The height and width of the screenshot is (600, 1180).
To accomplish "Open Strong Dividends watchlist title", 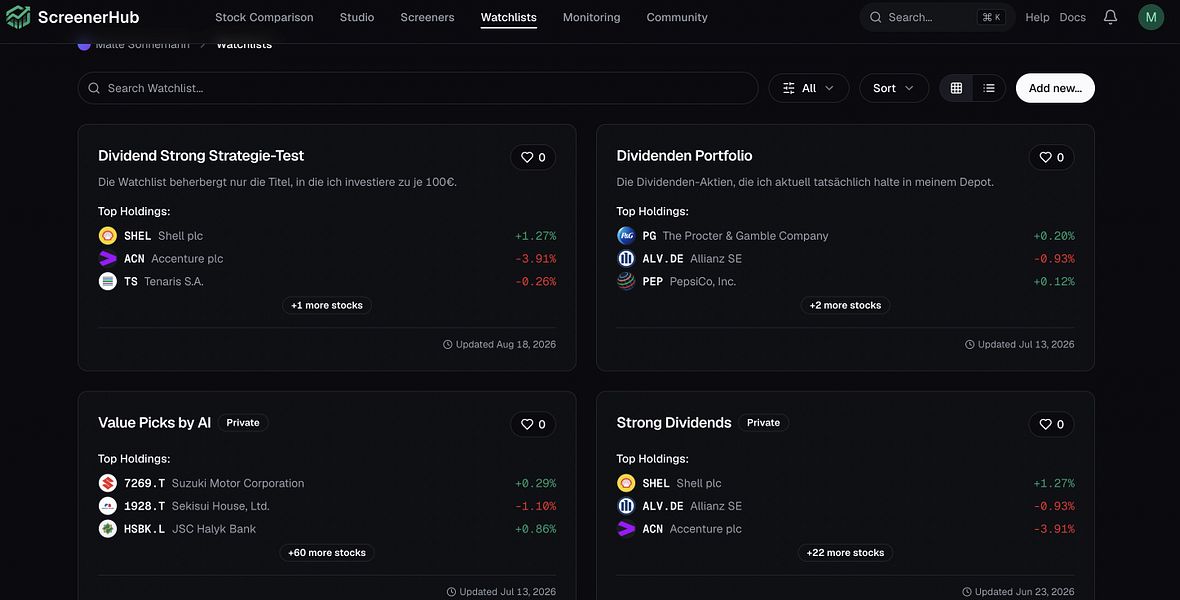I will (x=674, y=423).
